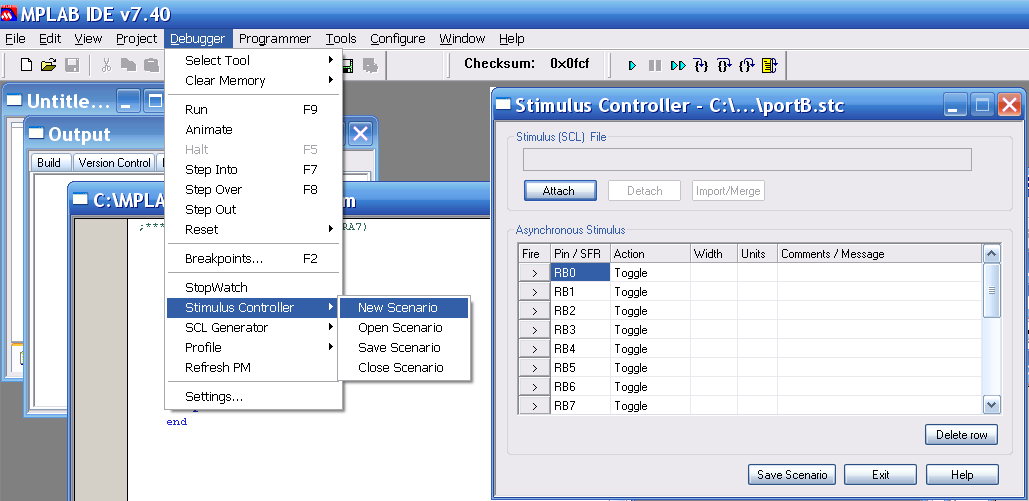Click the Step Over debug icon
This screenshot has height=501, width=1029.
(724, 65)
